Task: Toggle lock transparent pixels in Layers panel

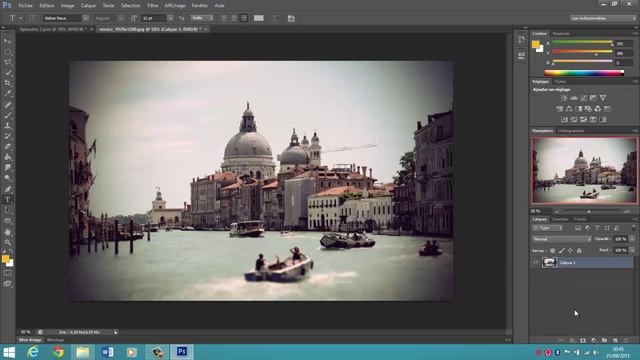Action: [552, 251]
